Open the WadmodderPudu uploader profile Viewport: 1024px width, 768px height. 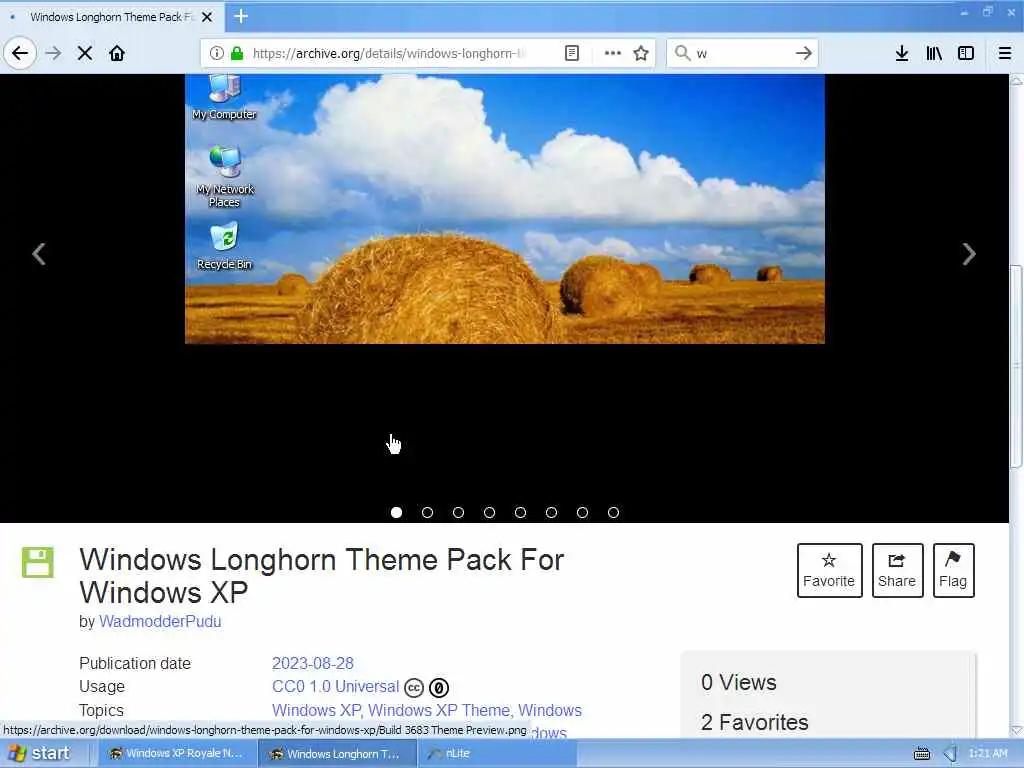coord(160,621)
